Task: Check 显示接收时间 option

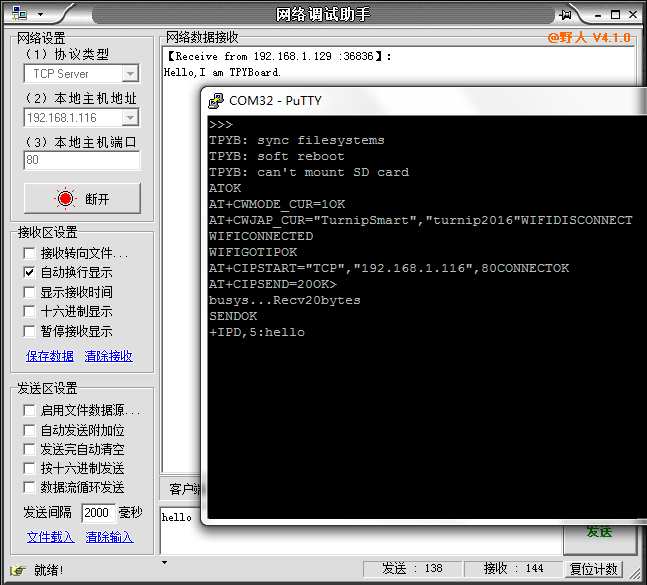Action: (x=30, y=292)
